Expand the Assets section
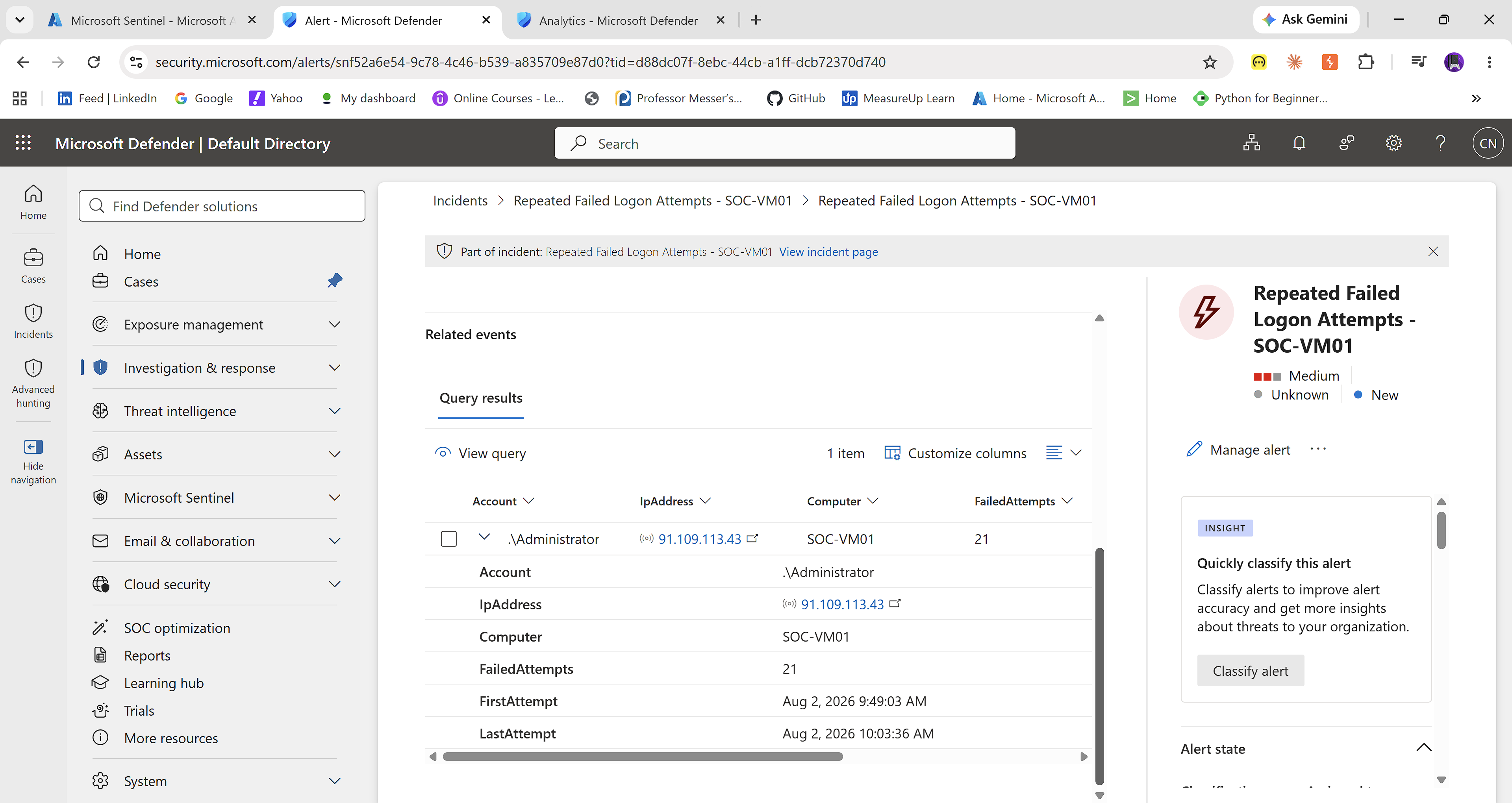1512x803 pixels. click(x=335, y=454)
